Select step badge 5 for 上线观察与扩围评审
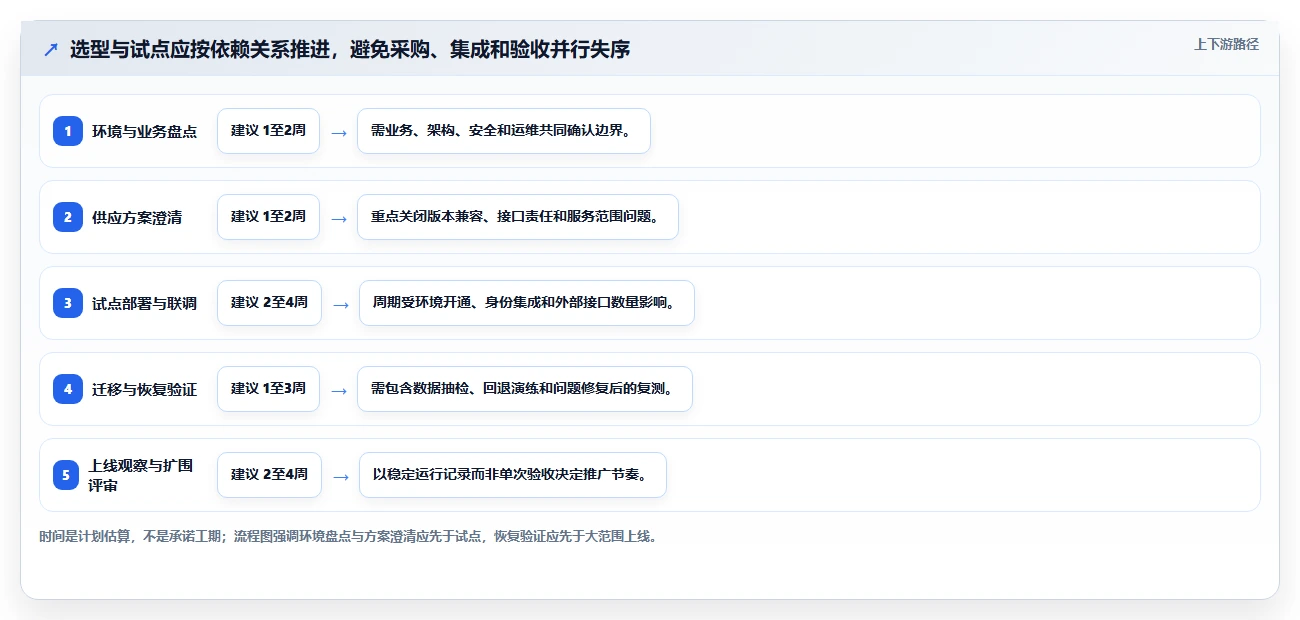This screenshot has width=1300, height=620. [x=66, y=474]
